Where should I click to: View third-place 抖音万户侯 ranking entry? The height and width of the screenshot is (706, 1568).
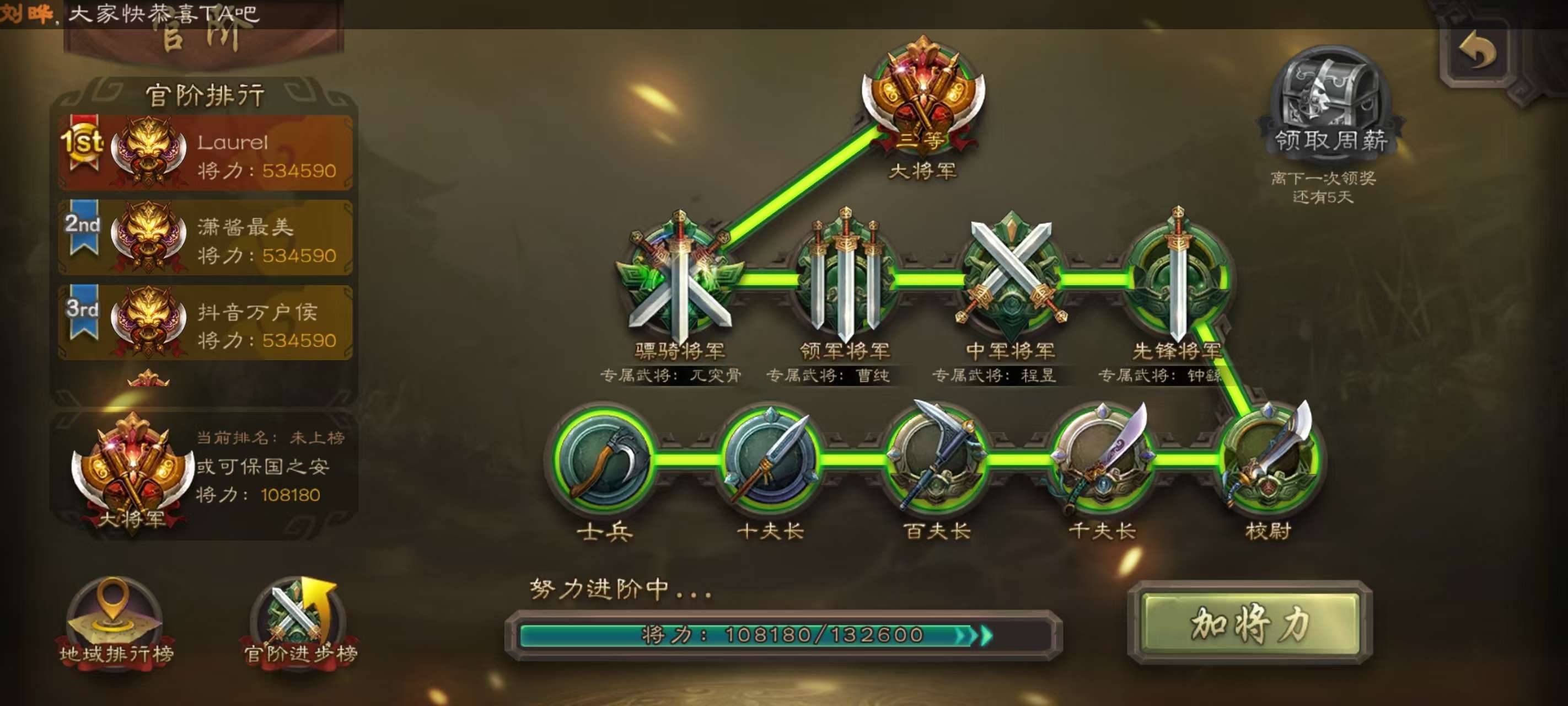pos(205,322)
